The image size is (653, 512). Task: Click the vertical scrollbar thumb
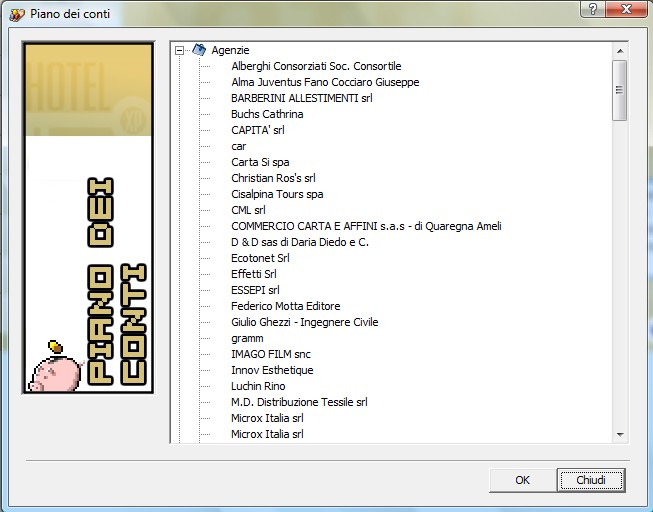pos(620,90)
